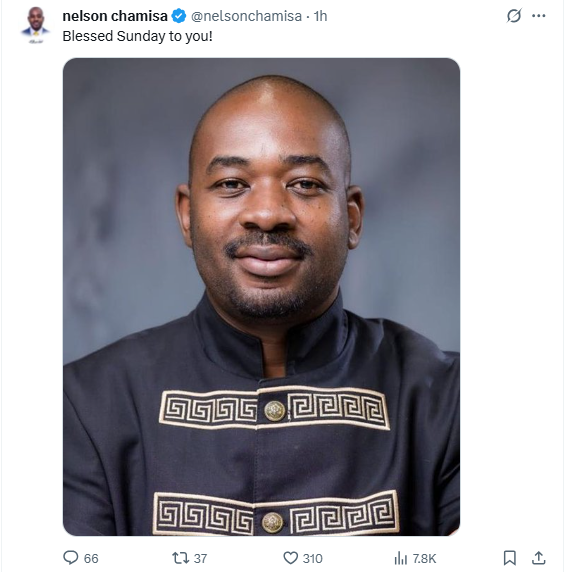Open nelson chamisa's profile avatar

(x=36, y=25)
